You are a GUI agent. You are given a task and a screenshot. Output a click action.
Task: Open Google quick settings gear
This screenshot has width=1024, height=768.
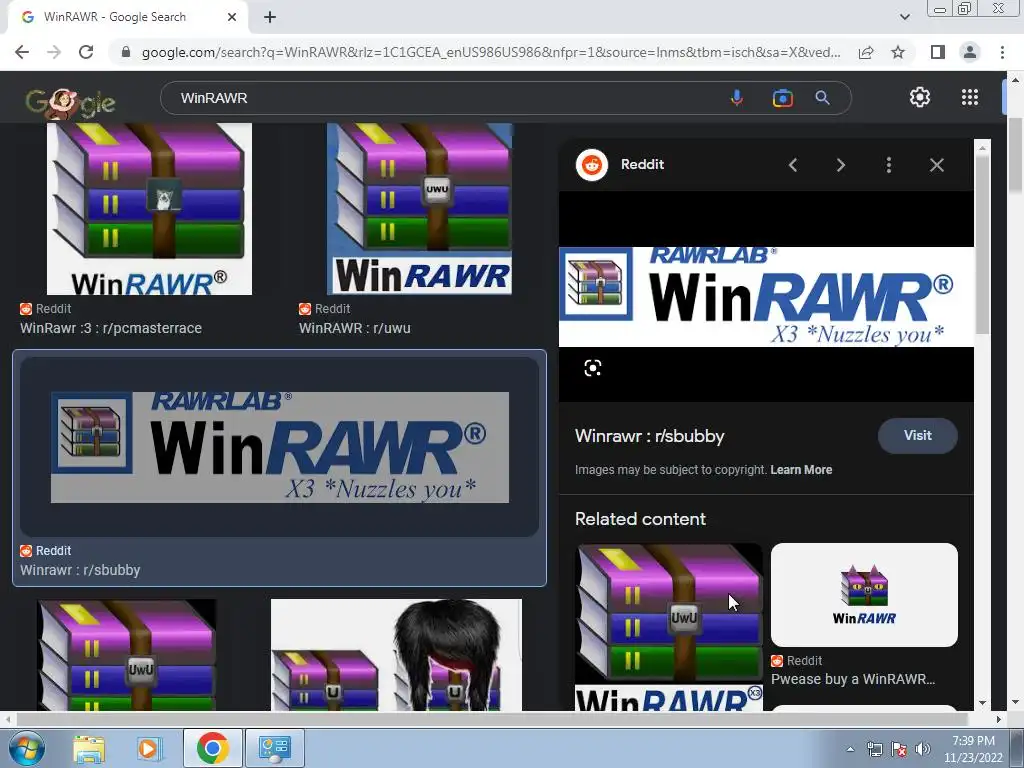920,97
